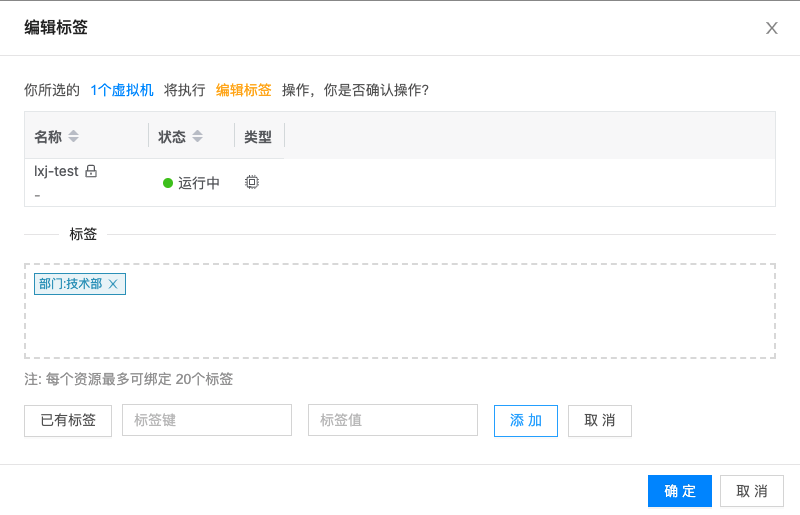Sort by 名称 using the sort arrows

point(73,136)
